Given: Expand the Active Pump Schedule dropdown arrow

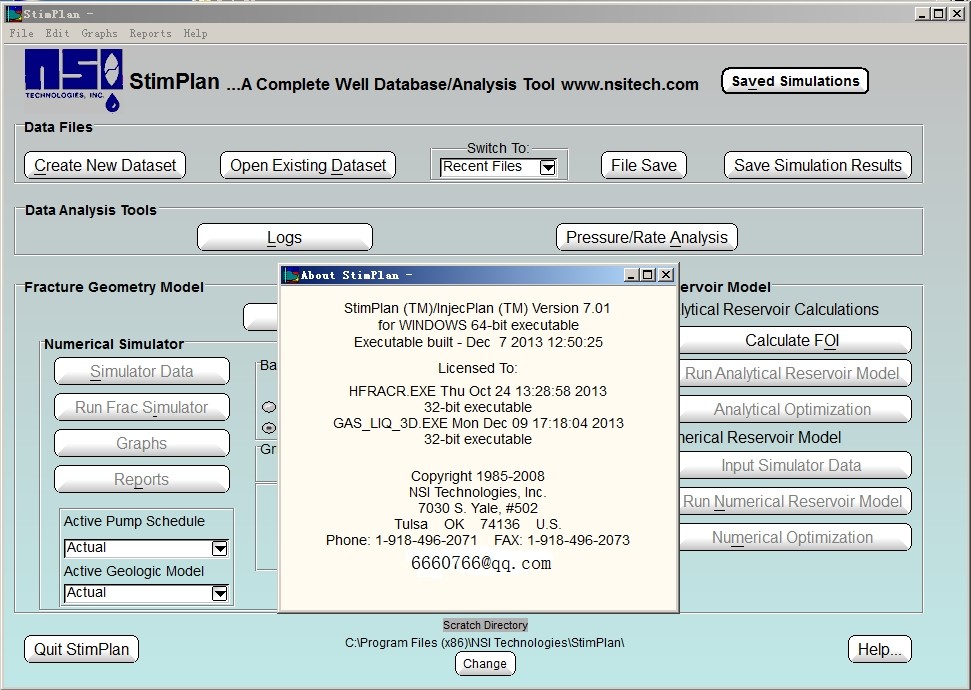Looking at the screenshot, I should coord(220,548).
